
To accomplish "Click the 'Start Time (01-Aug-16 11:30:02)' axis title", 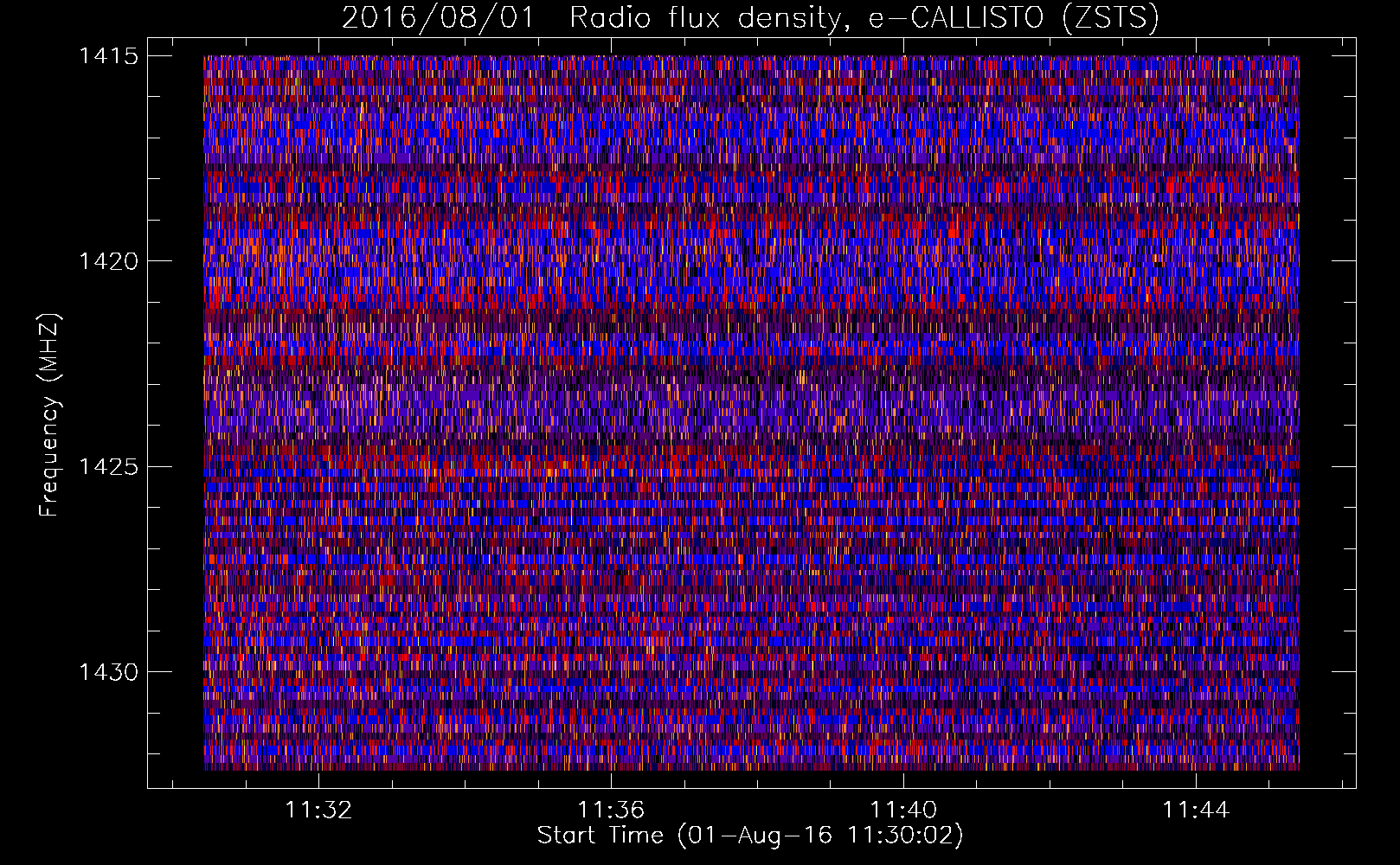I will pos(750,836).
